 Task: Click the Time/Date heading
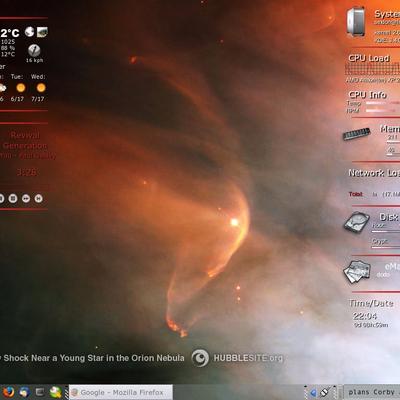tap(371, 303)
